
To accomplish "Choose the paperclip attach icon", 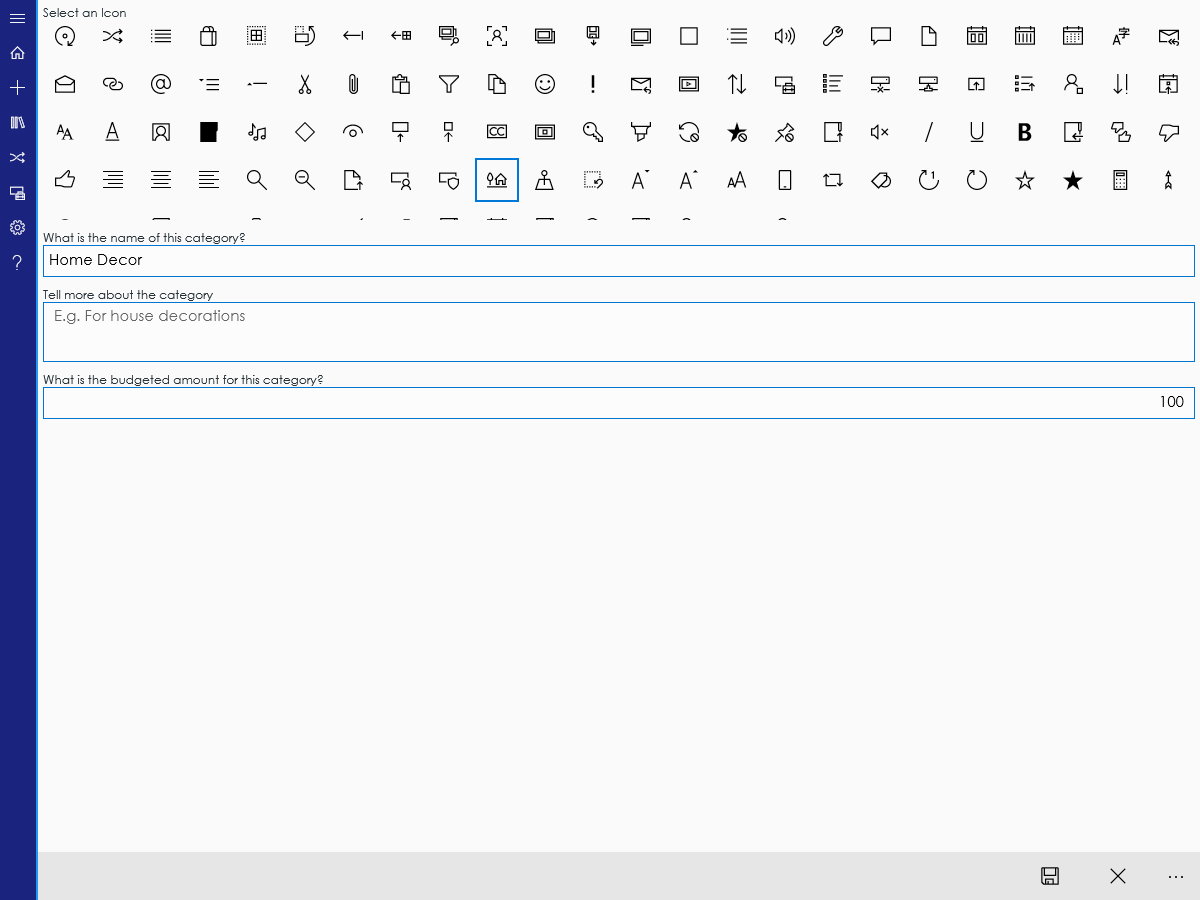I will 353,84.
